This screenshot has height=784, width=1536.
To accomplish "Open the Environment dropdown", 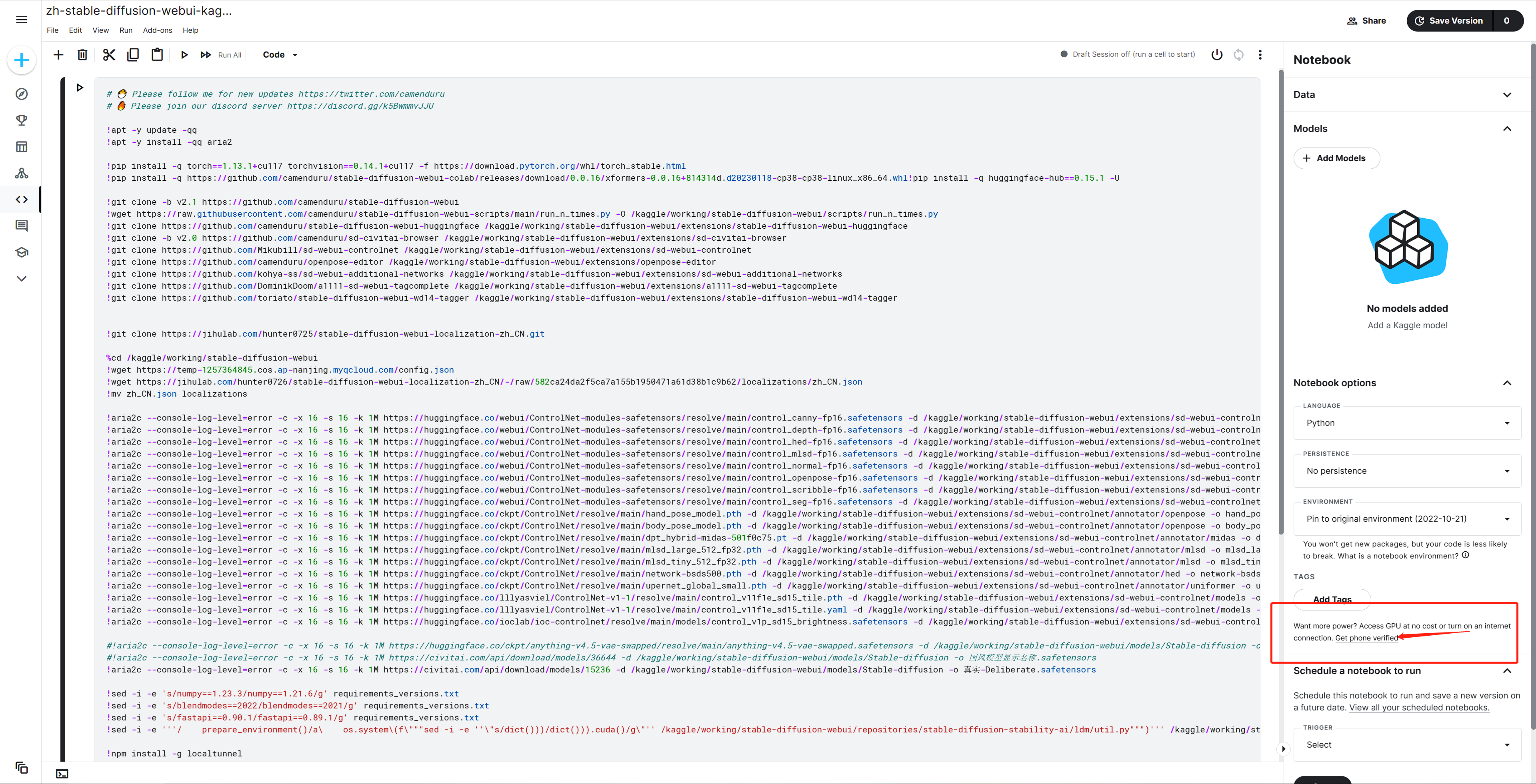I will [x=1407, y=518].
